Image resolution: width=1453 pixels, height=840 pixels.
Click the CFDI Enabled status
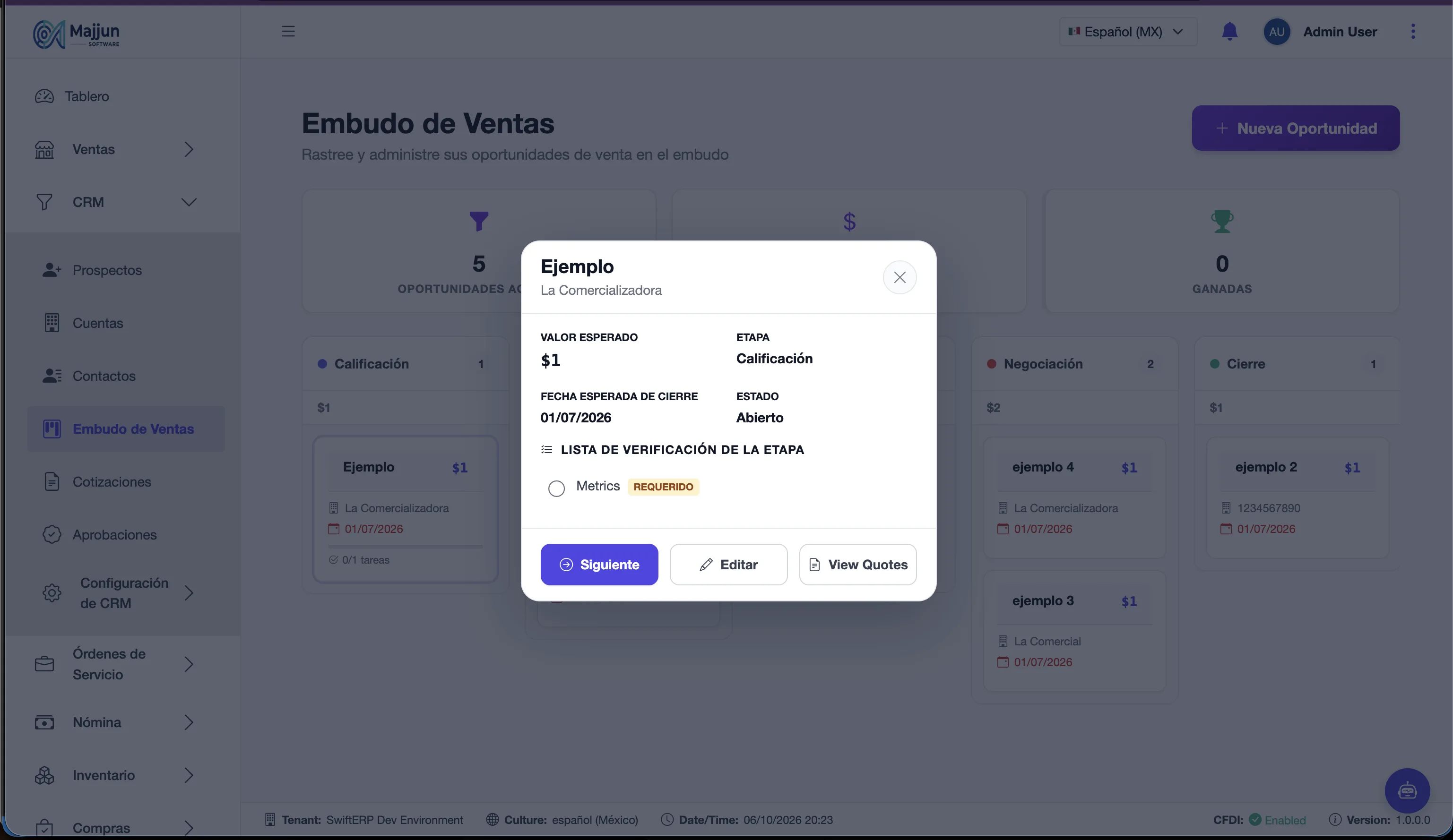[1259, 819]
